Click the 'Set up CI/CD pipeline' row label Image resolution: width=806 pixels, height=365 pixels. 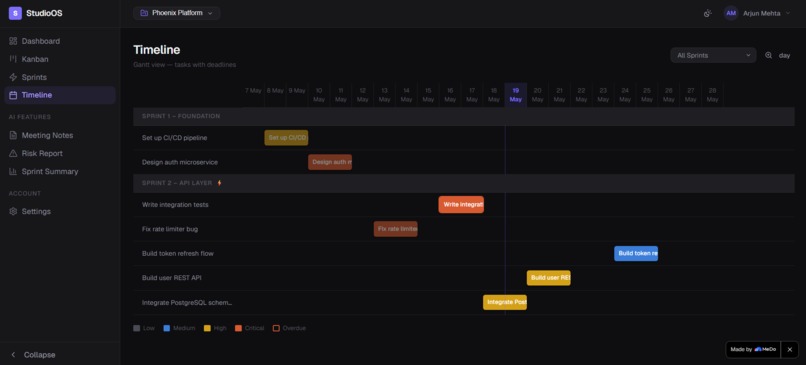click(174, 138)
